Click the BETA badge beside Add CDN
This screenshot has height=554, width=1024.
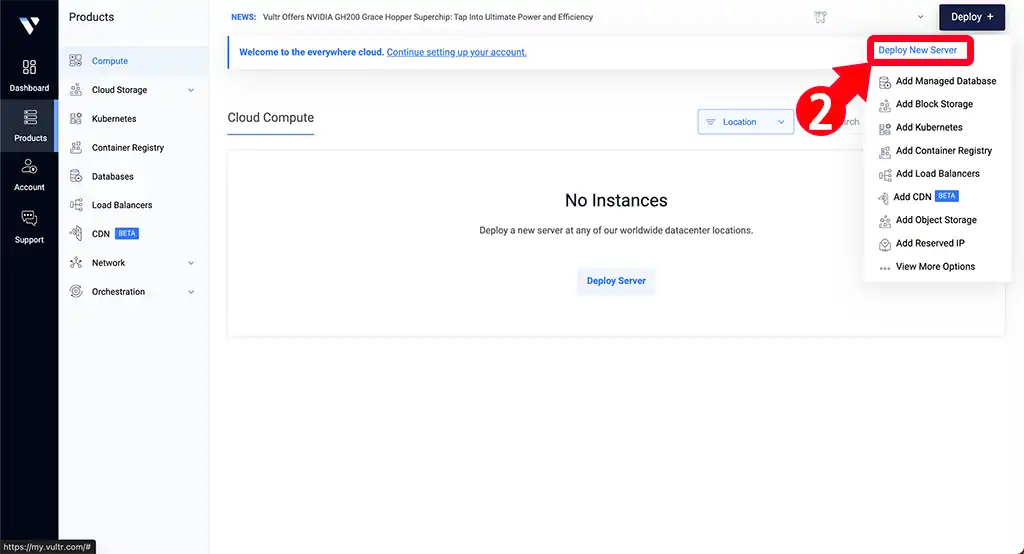pos(947,196)
